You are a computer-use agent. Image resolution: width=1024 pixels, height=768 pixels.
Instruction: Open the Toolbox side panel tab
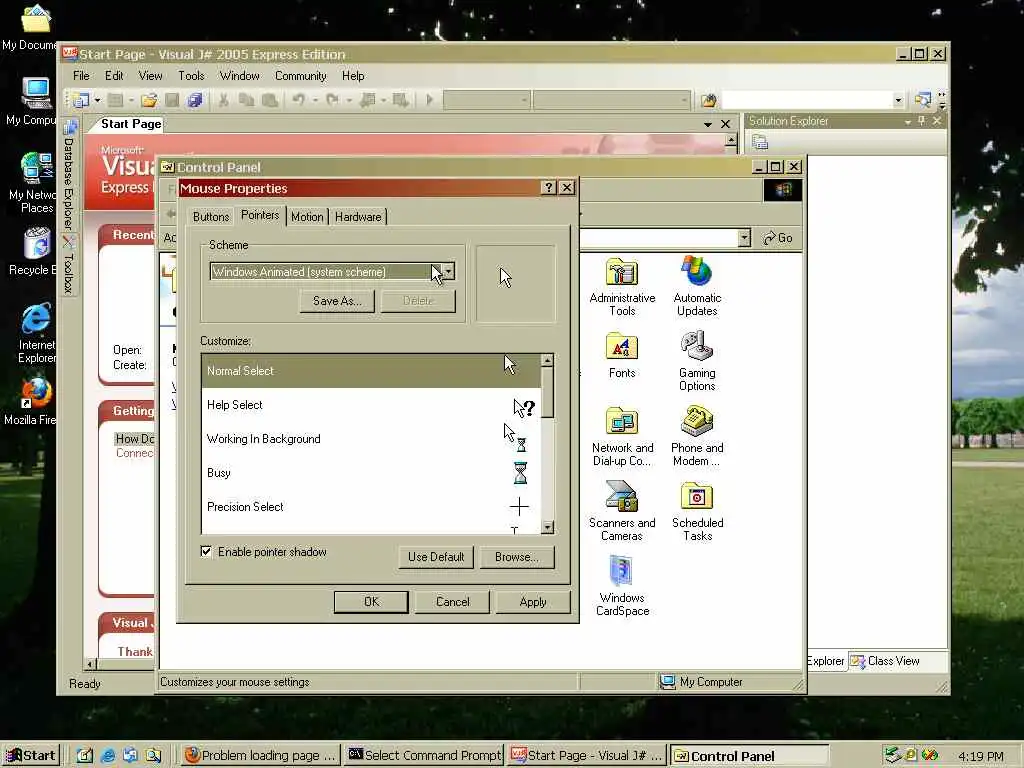coord(69,264)
